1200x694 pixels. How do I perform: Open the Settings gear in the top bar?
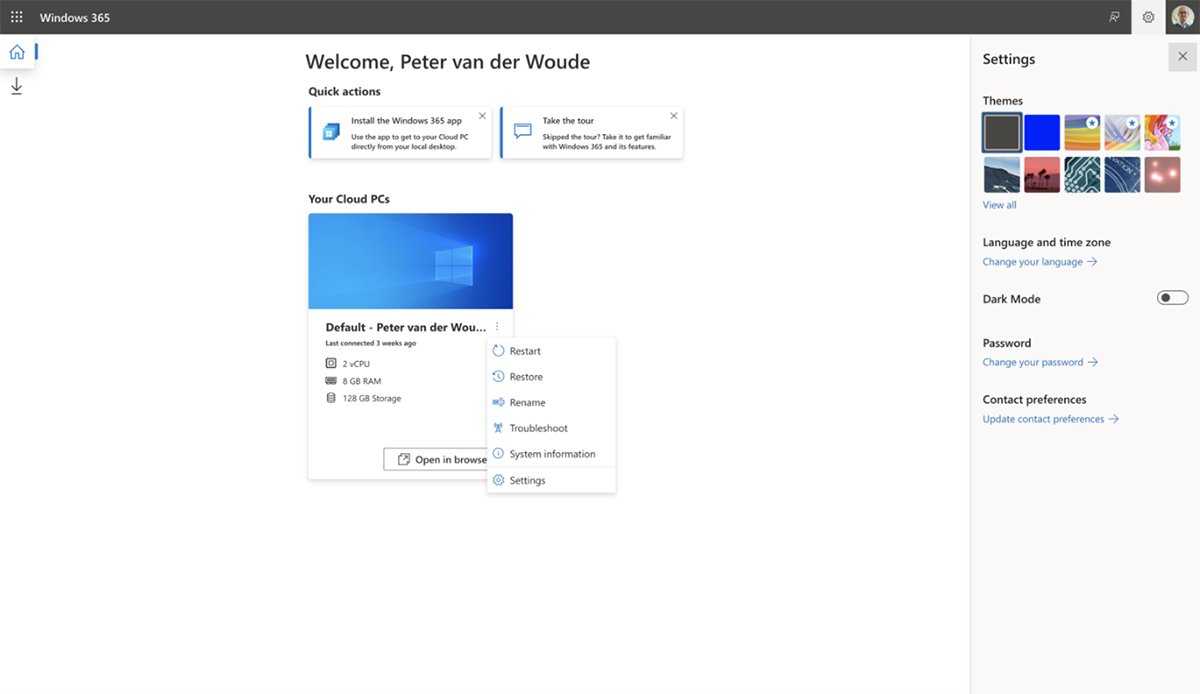(x=1148, y=17)
